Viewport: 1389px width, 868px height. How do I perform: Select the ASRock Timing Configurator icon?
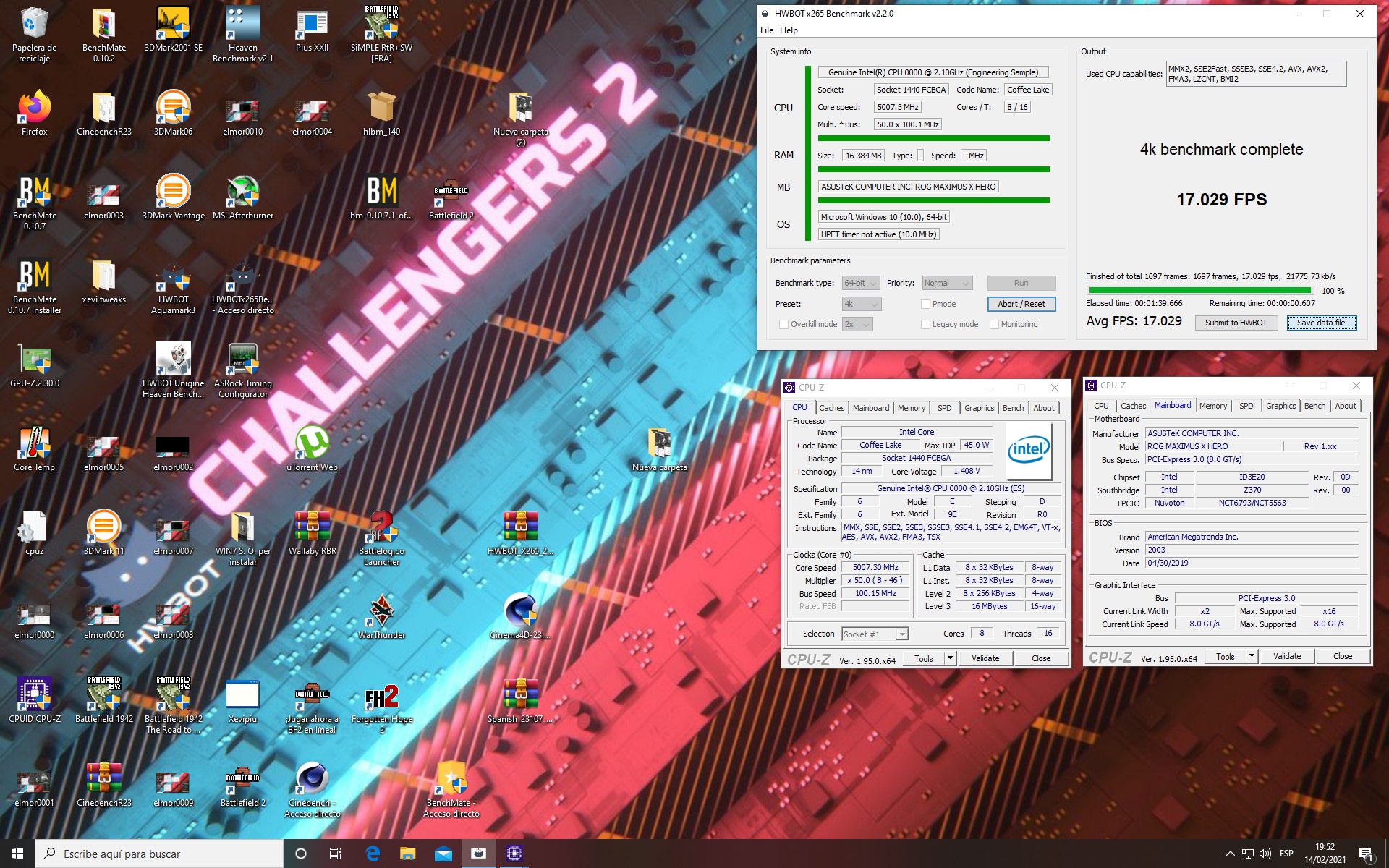click(243, 371)
